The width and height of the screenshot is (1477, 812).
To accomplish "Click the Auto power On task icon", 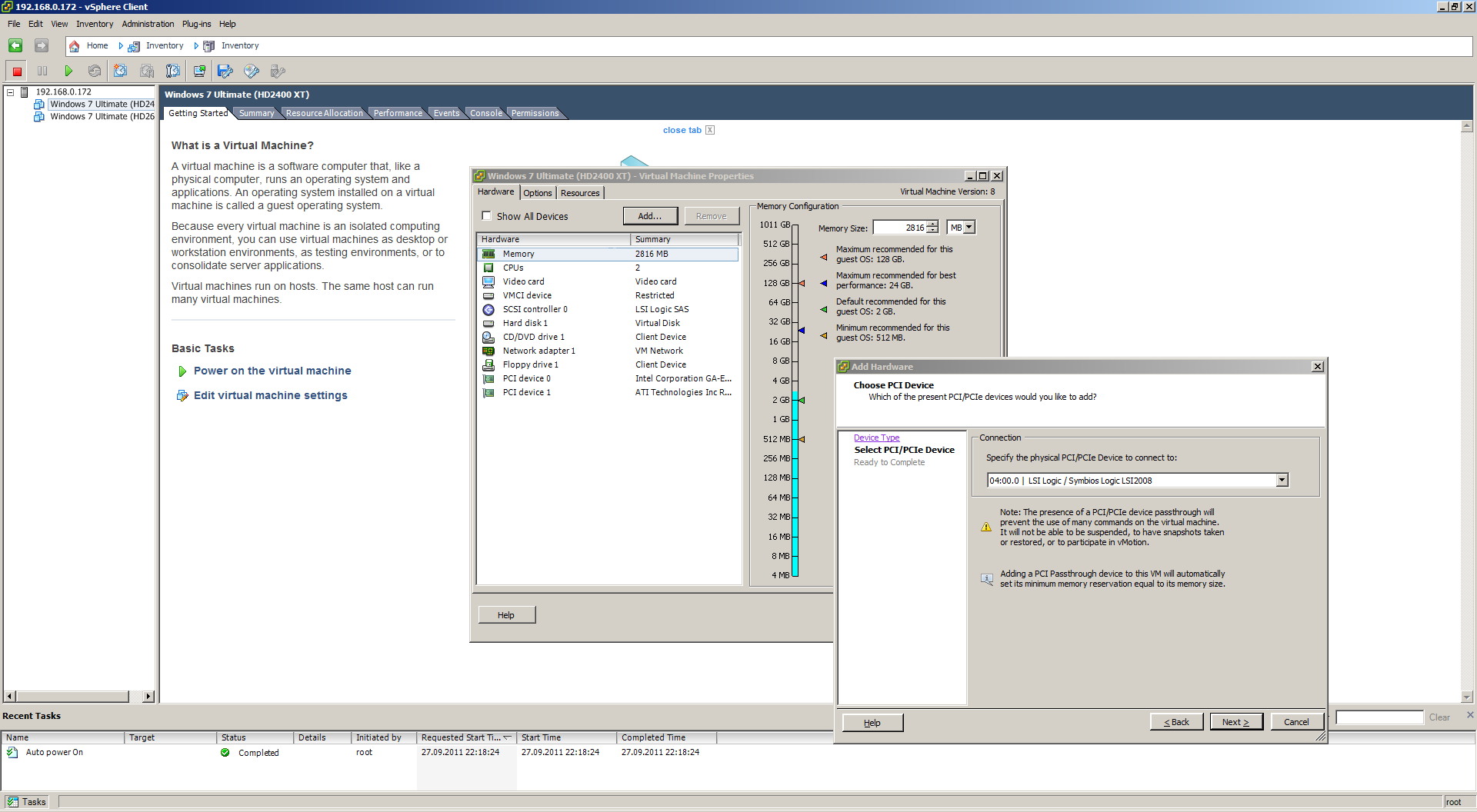I will (12, 753).
